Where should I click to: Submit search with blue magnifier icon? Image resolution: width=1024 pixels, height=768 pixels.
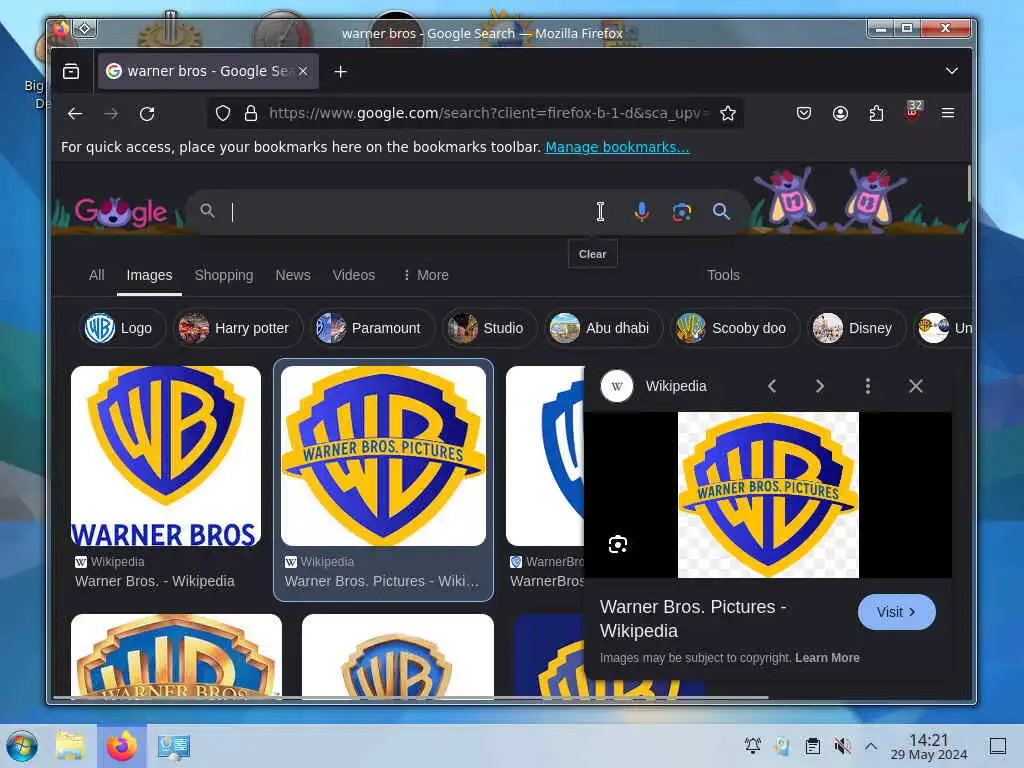(x=721, y=212)
